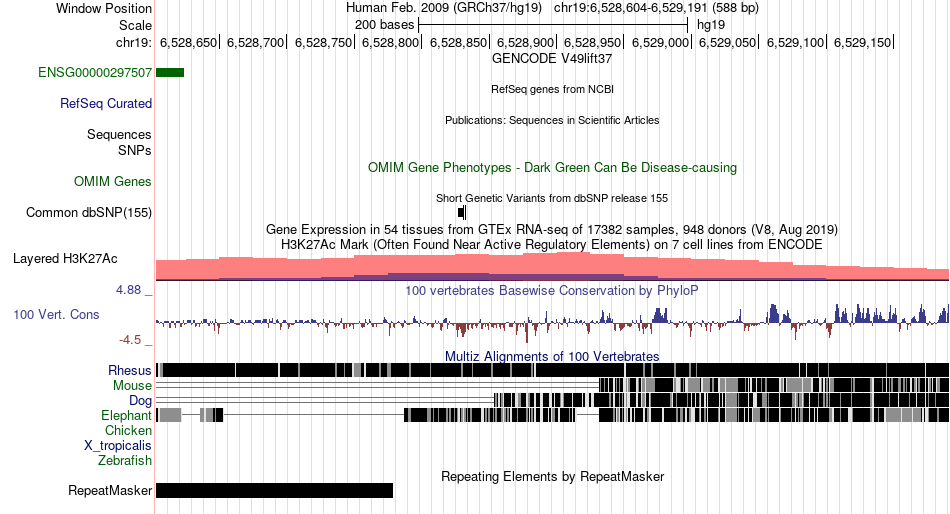950x514 pixels.
Task: Click the 4.88 PhyloP upper value
Action: click(x=129, y=290)
